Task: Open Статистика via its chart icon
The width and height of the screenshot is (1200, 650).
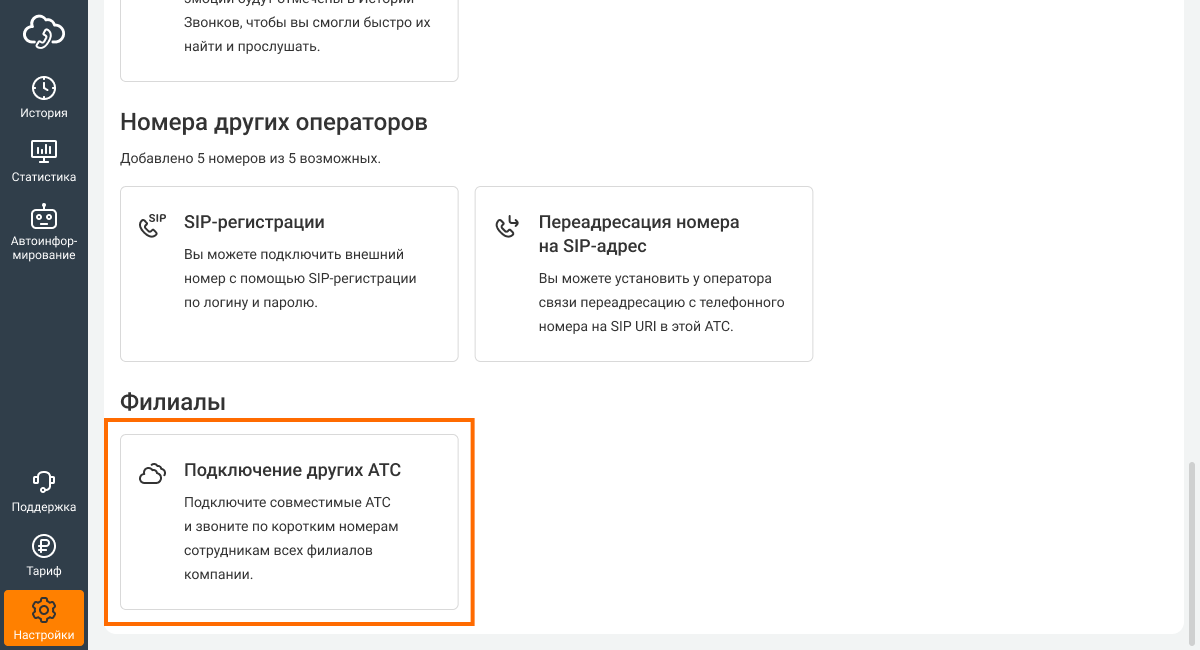Action: coord(44,152)
